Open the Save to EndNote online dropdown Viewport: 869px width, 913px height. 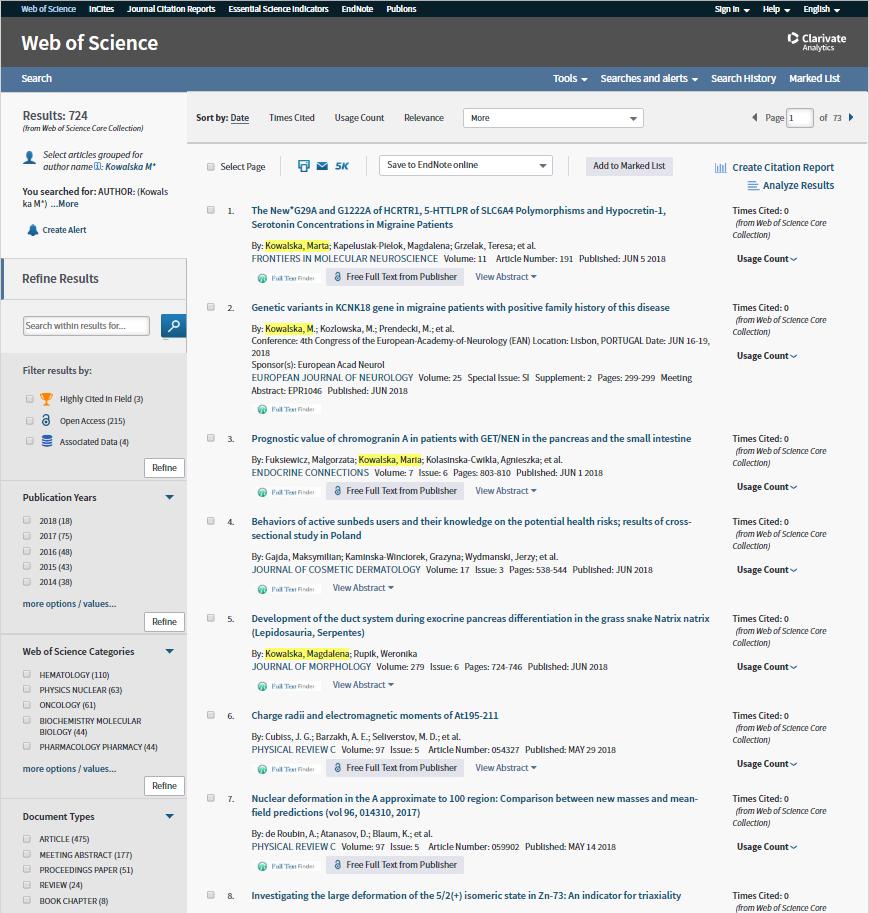[x=466, y=165]
